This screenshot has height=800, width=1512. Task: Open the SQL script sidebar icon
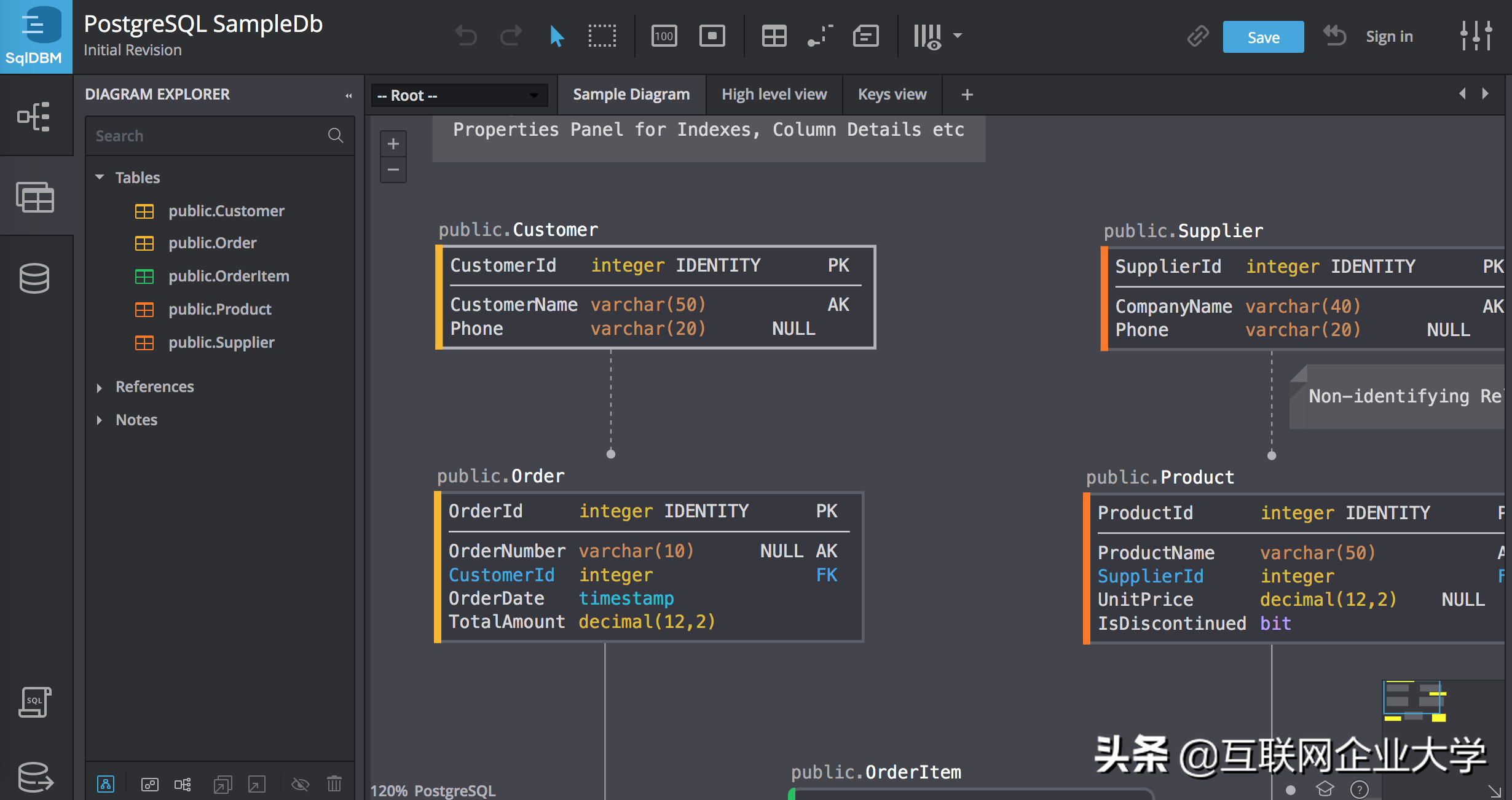pyautogui.click(x=34, y=702)
